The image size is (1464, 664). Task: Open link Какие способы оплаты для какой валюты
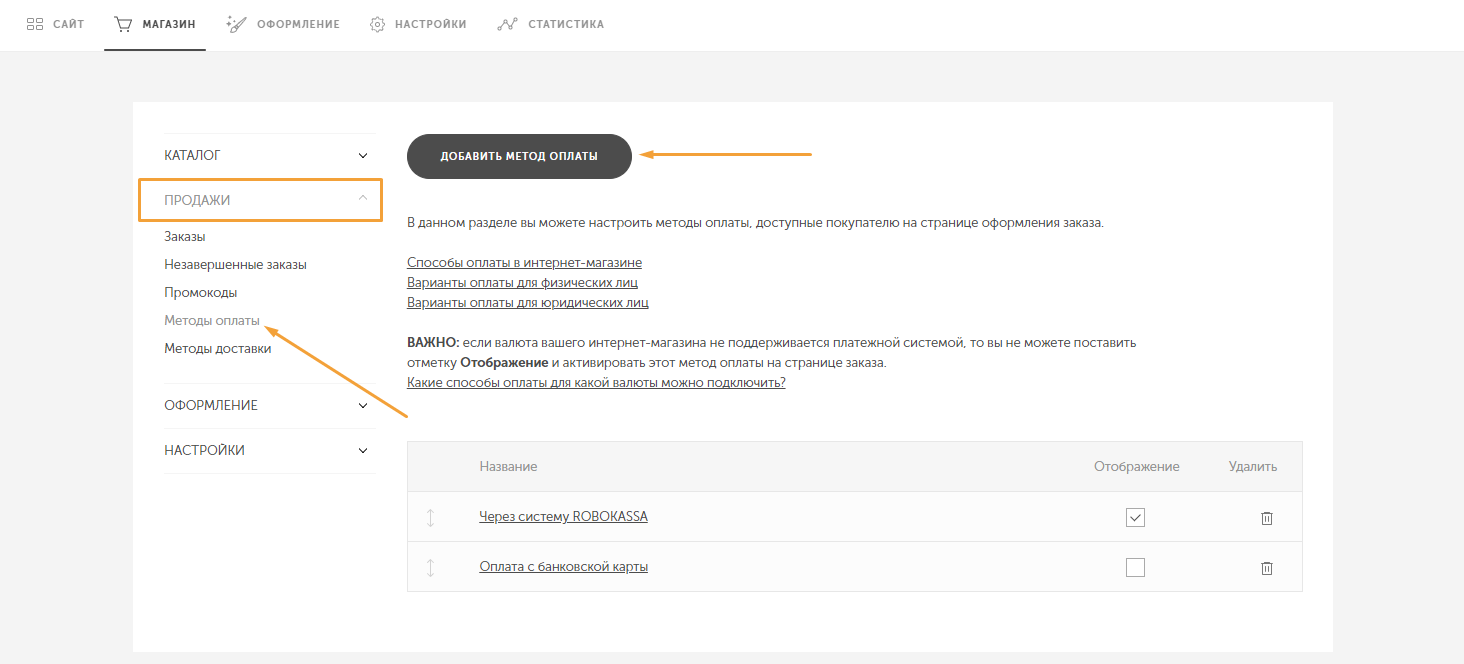(596, 383)
